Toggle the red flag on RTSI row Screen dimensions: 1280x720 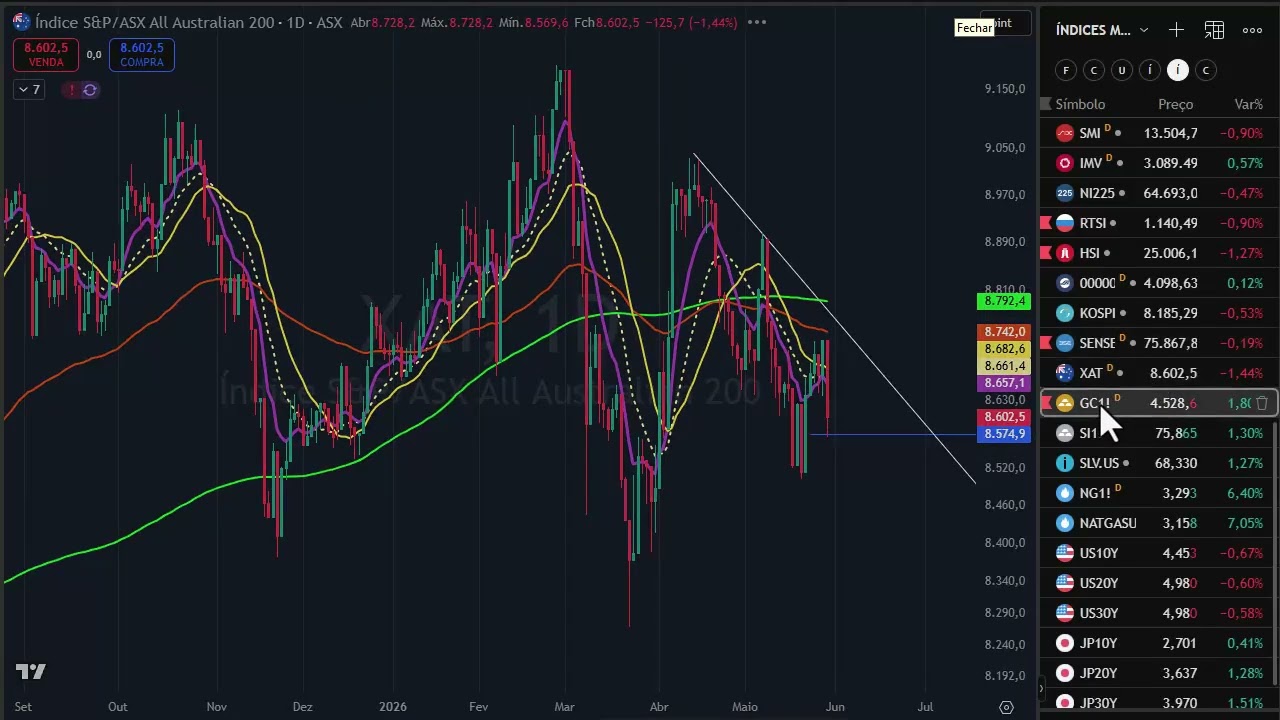coord(1046,223)
